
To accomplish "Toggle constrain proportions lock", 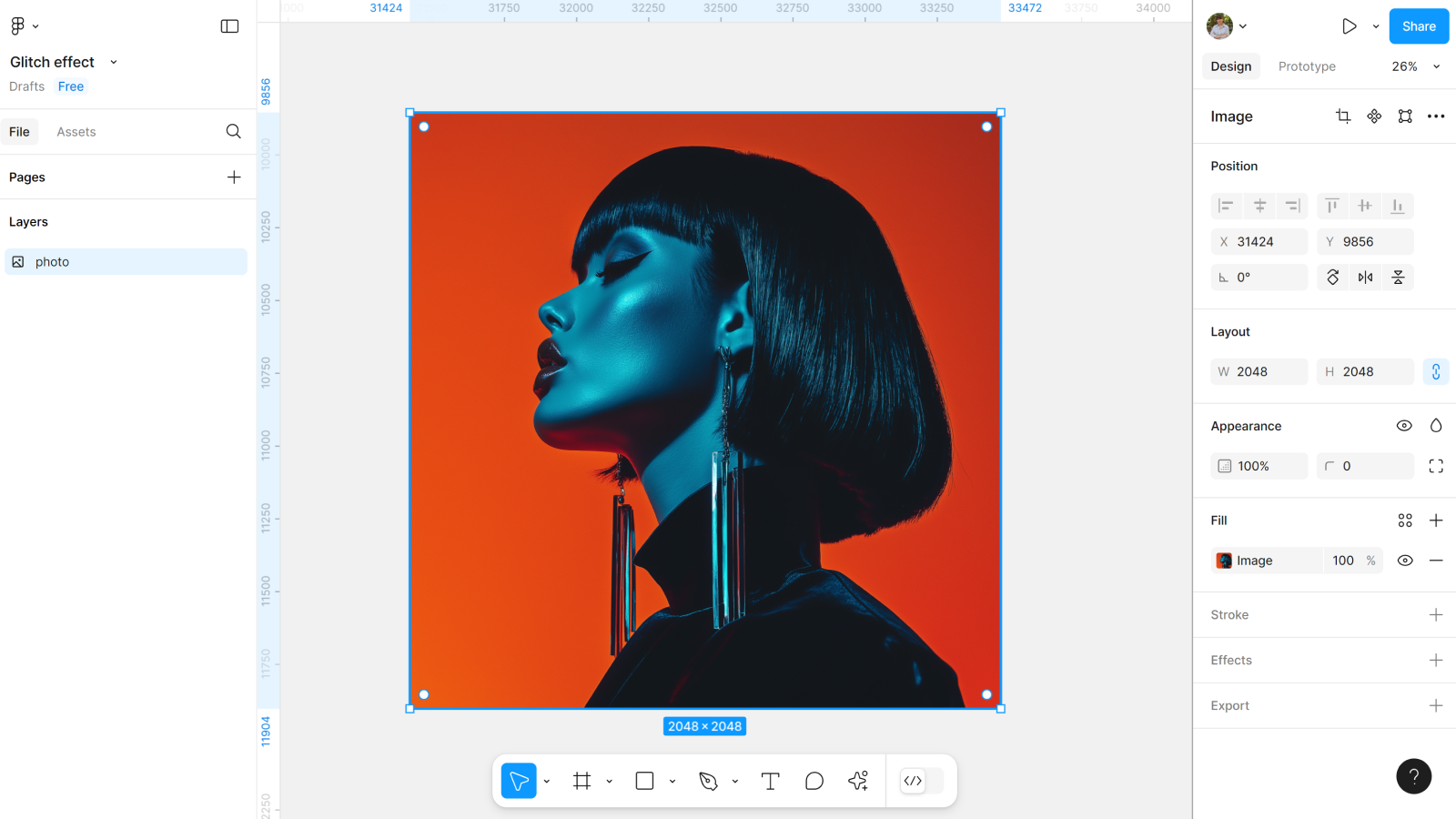I will click(1436, 371).
